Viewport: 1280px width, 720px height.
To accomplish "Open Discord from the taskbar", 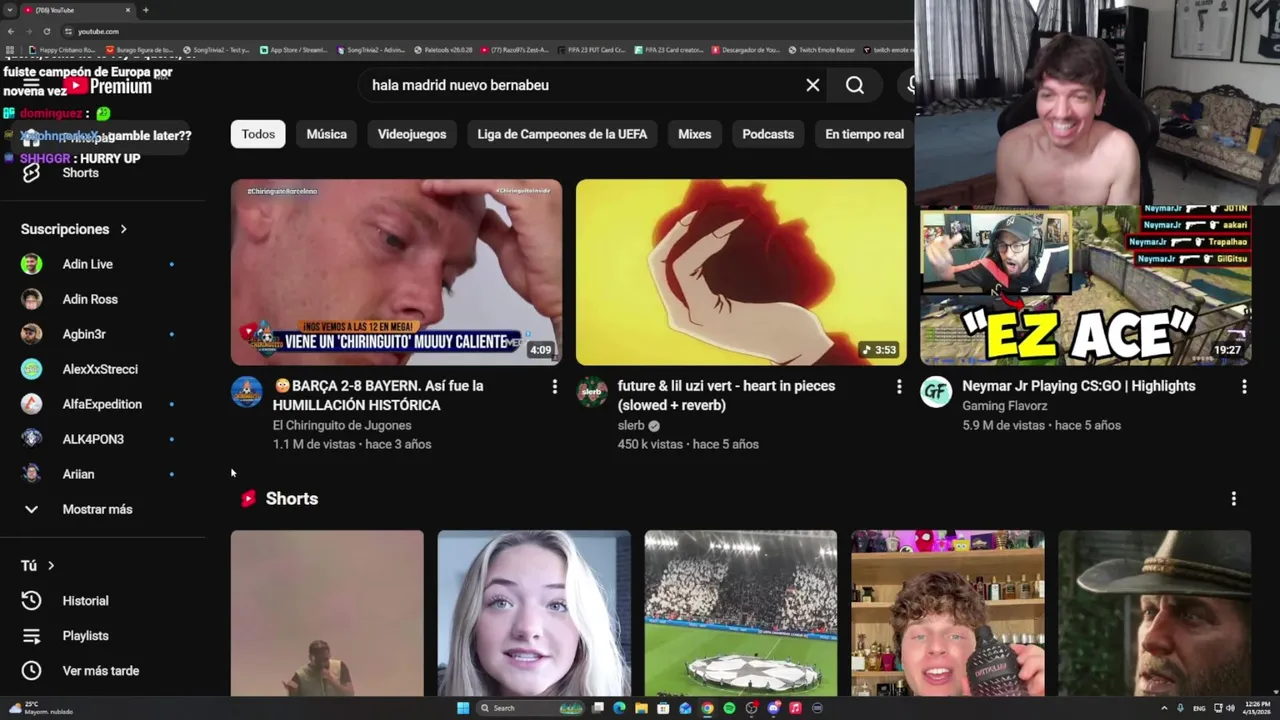I will coord(773,708).
